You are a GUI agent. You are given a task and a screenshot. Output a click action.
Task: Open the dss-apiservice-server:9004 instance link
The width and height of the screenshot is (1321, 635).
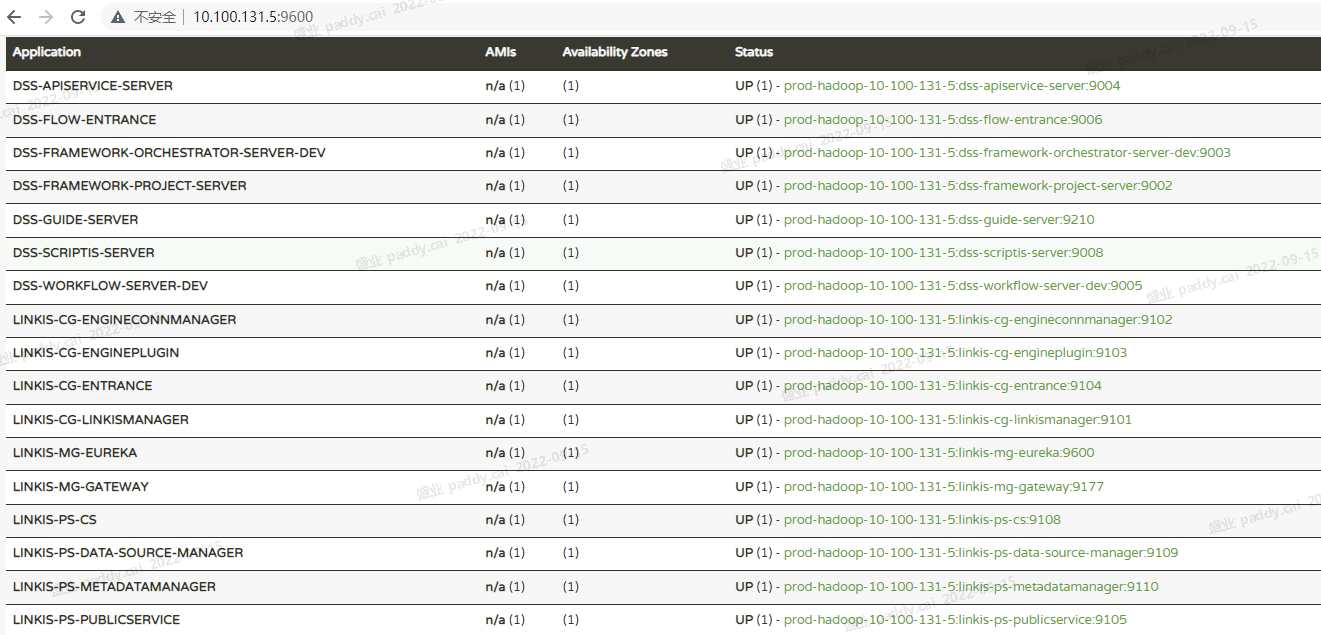click(952, 86)
